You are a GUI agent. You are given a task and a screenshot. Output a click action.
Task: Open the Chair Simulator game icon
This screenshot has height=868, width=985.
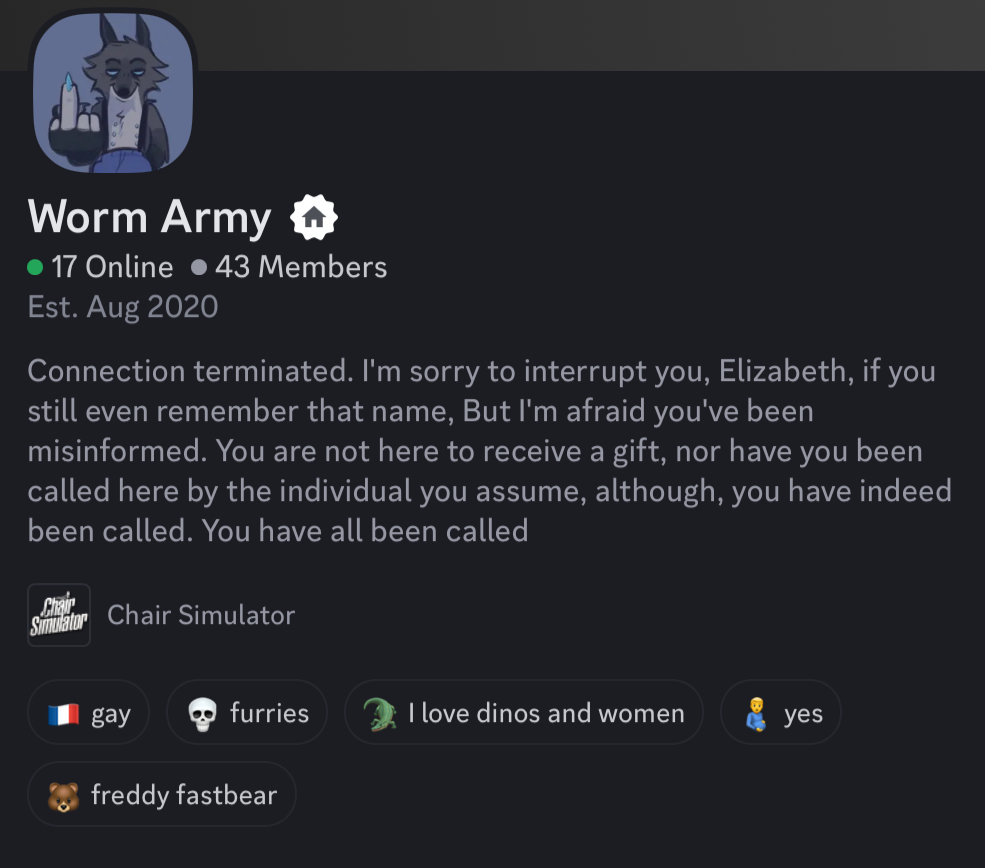59,615
